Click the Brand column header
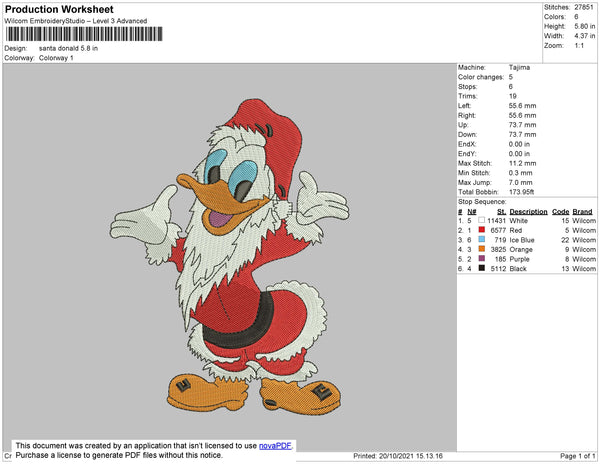Viewport: 600px width, 464px height. pos(584,212)
